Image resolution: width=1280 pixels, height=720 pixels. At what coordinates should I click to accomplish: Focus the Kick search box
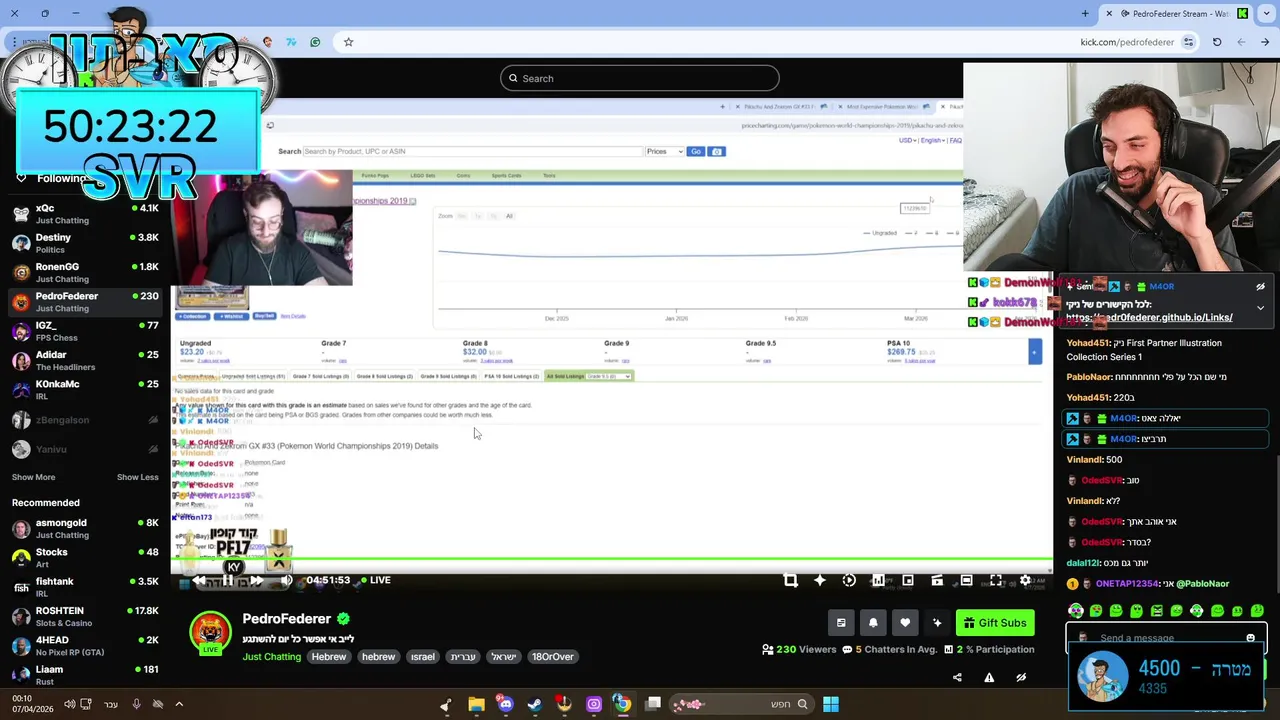[640, 78]
